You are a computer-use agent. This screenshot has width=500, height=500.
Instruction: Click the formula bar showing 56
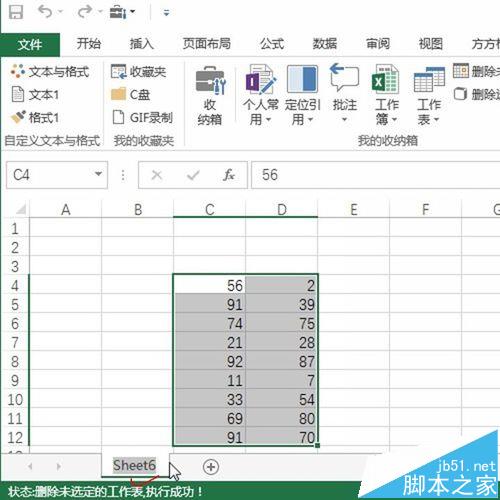click(375, 175)
